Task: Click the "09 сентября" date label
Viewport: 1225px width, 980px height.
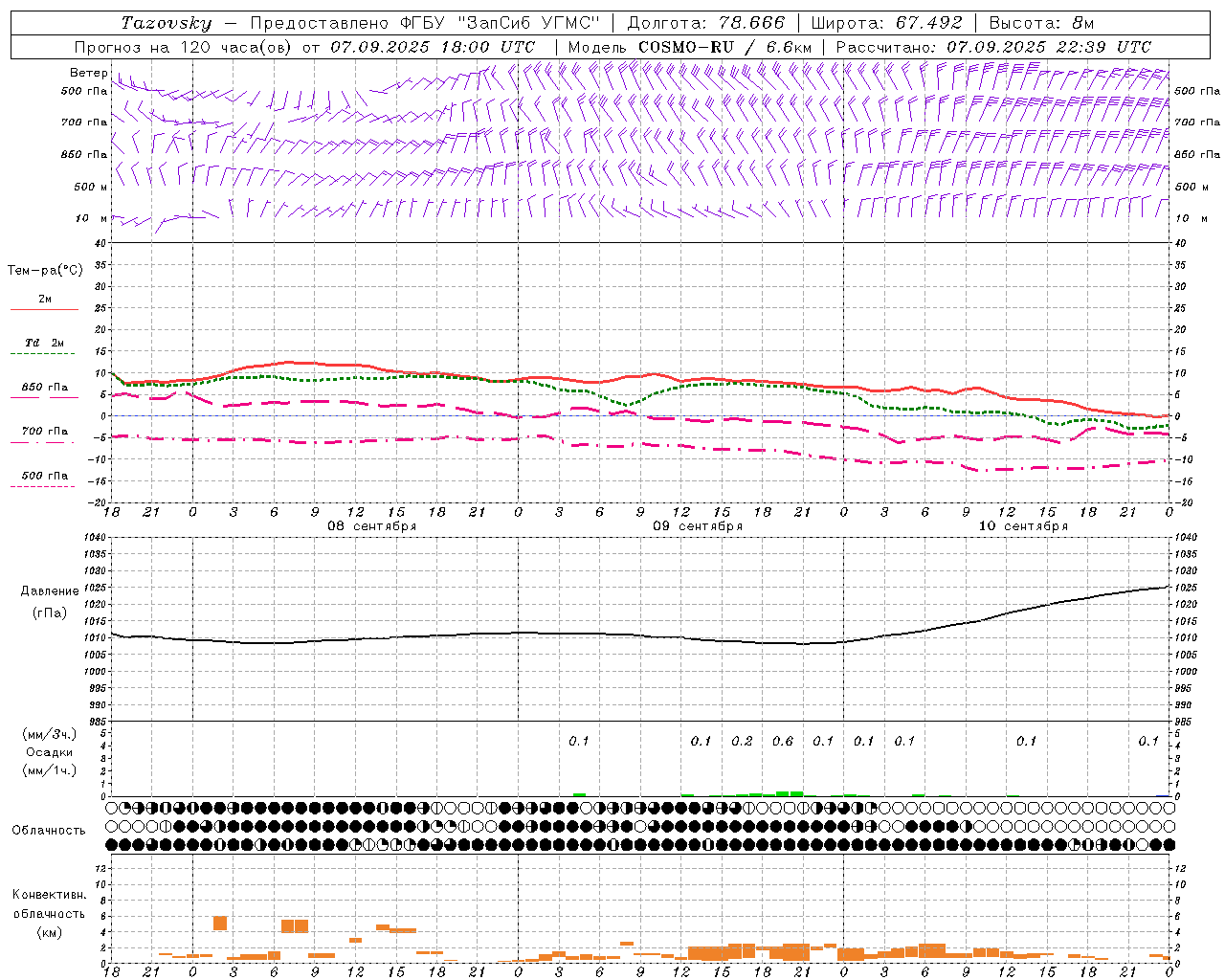Action: click(698, 526)
